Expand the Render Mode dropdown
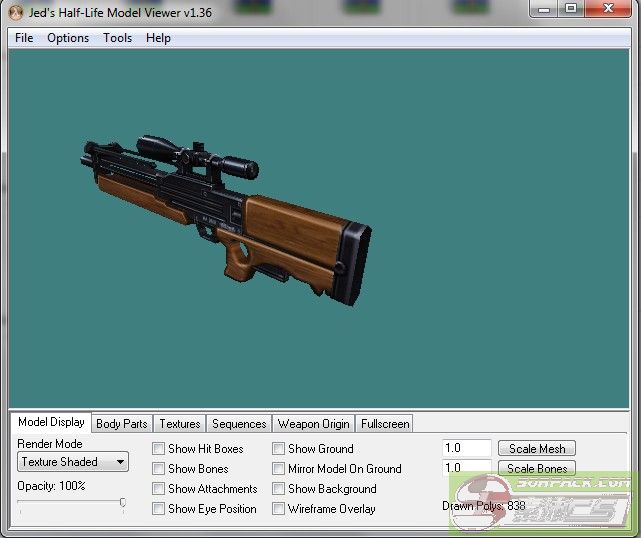 click(74, 462)
